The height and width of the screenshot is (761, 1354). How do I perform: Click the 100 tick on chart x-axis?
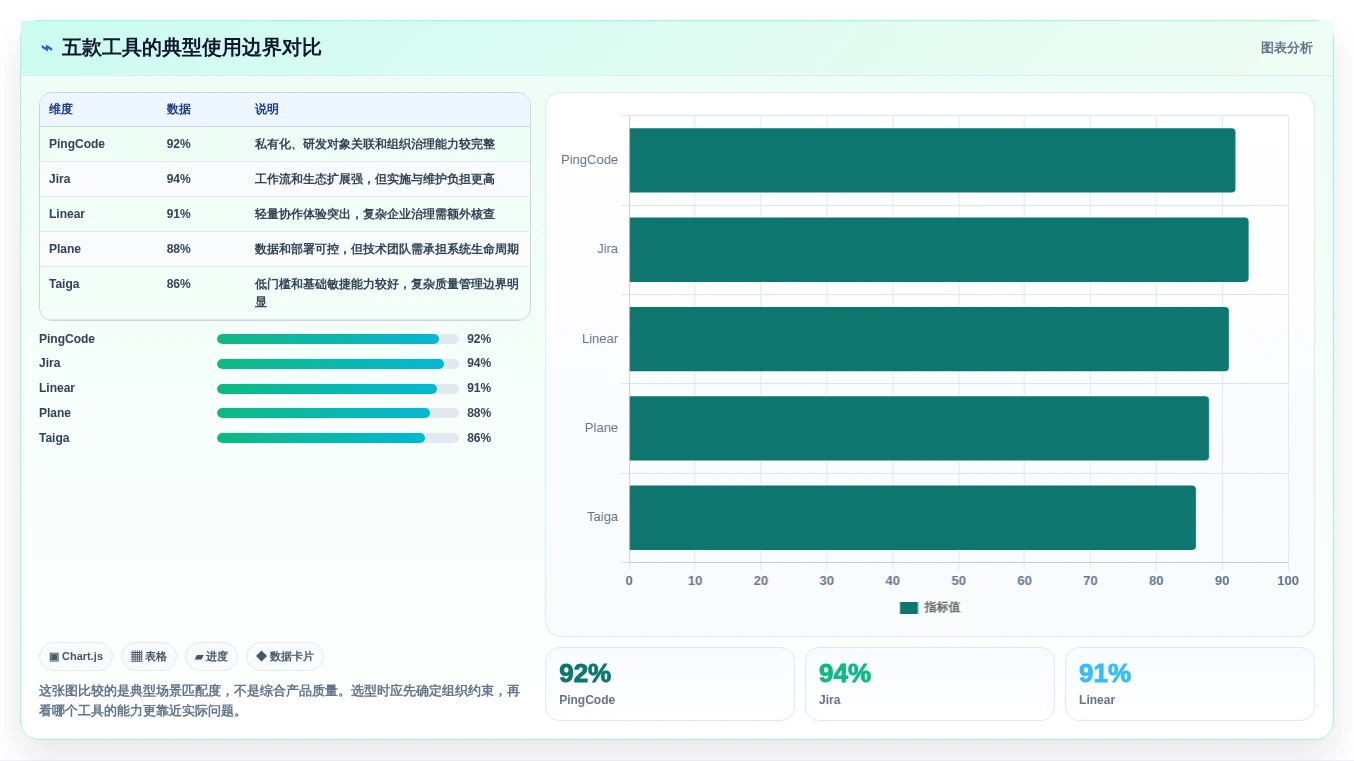click(x=1288, y=581)
